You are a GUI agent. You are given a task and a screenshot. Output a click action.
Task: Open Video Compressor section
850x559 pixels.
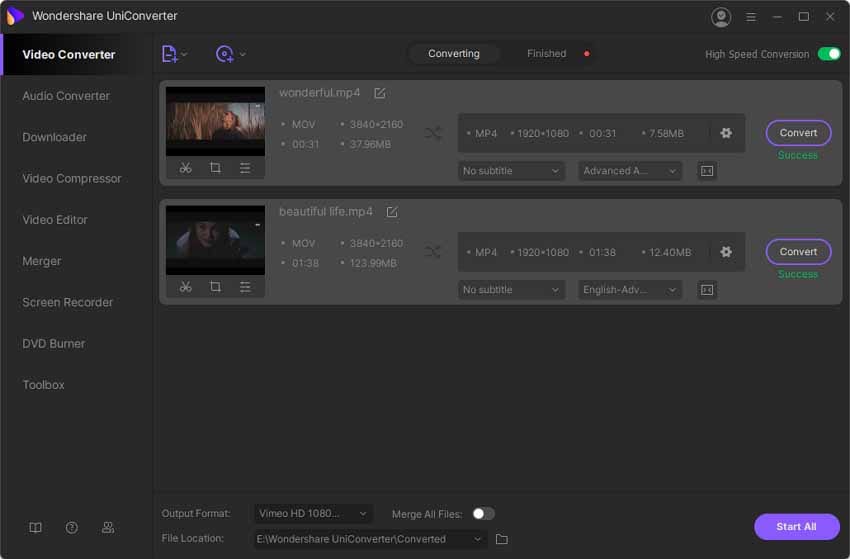(72, 178)
